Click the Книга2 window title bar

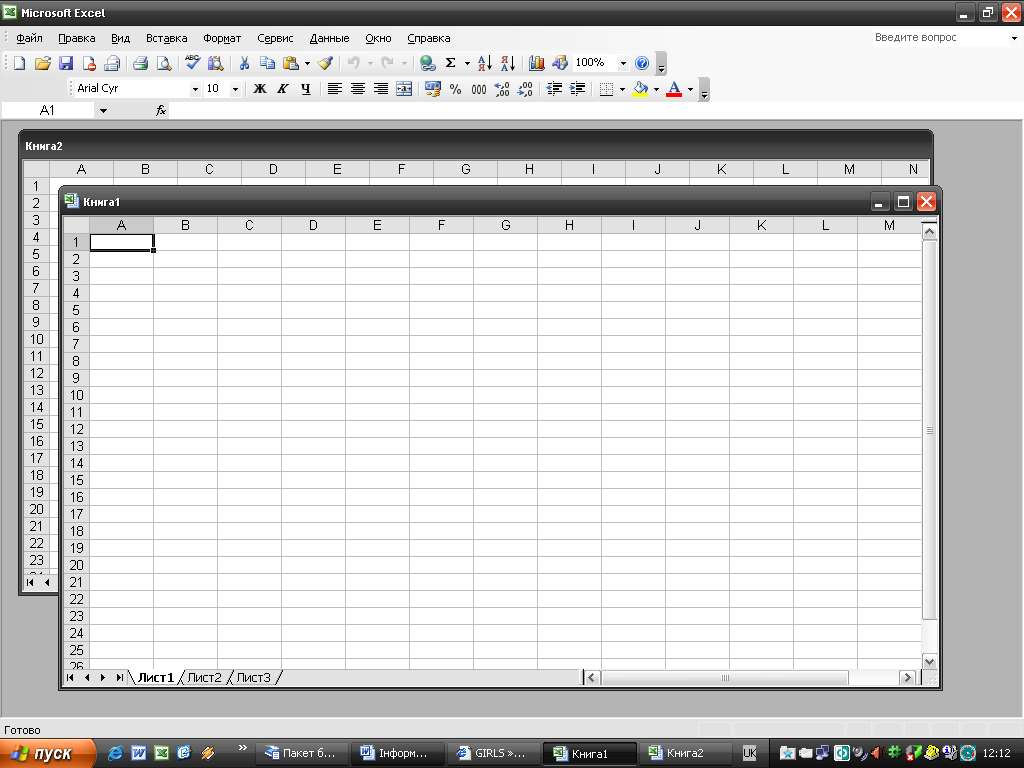point(475,146)
